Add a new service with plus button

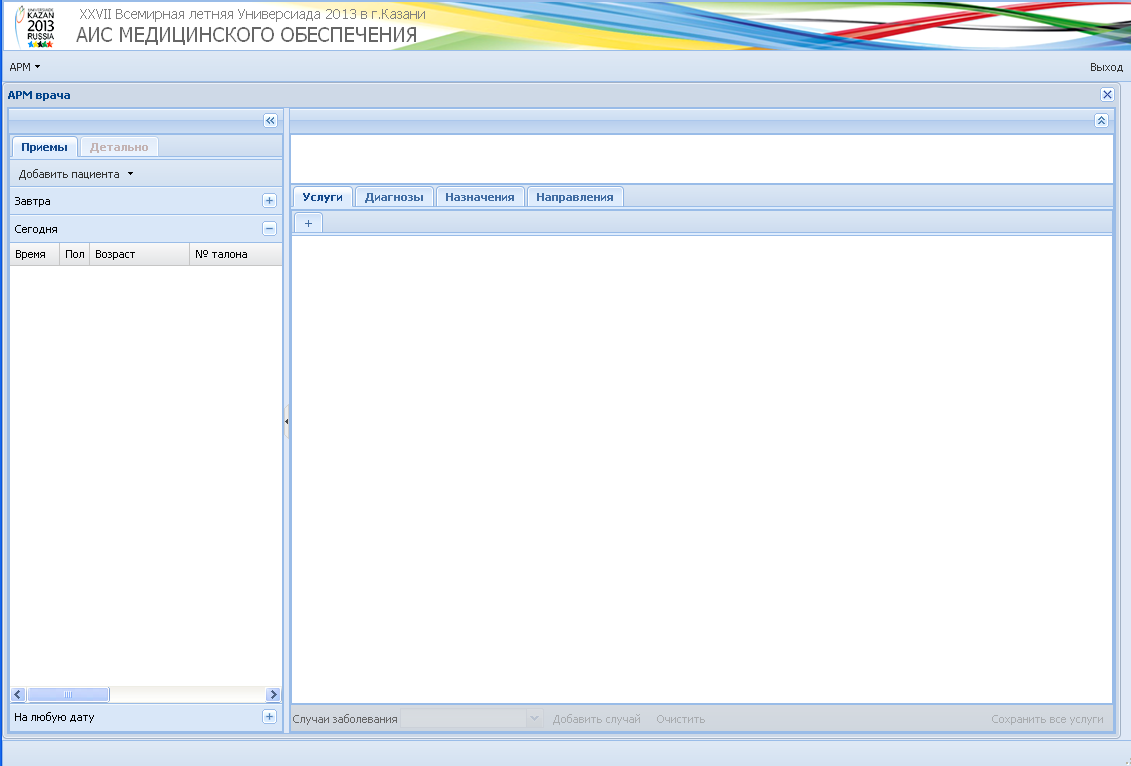(x=308, y=223)
